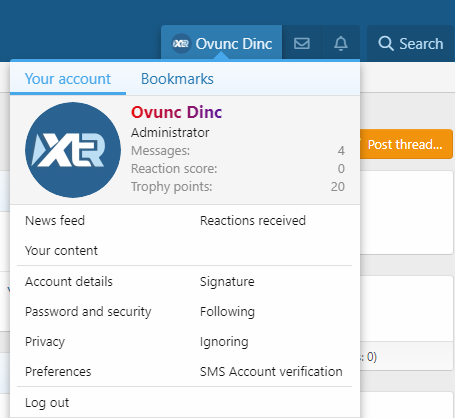The image size is (455, 418).
Task: Open News feed
Action: pos(55,221)
